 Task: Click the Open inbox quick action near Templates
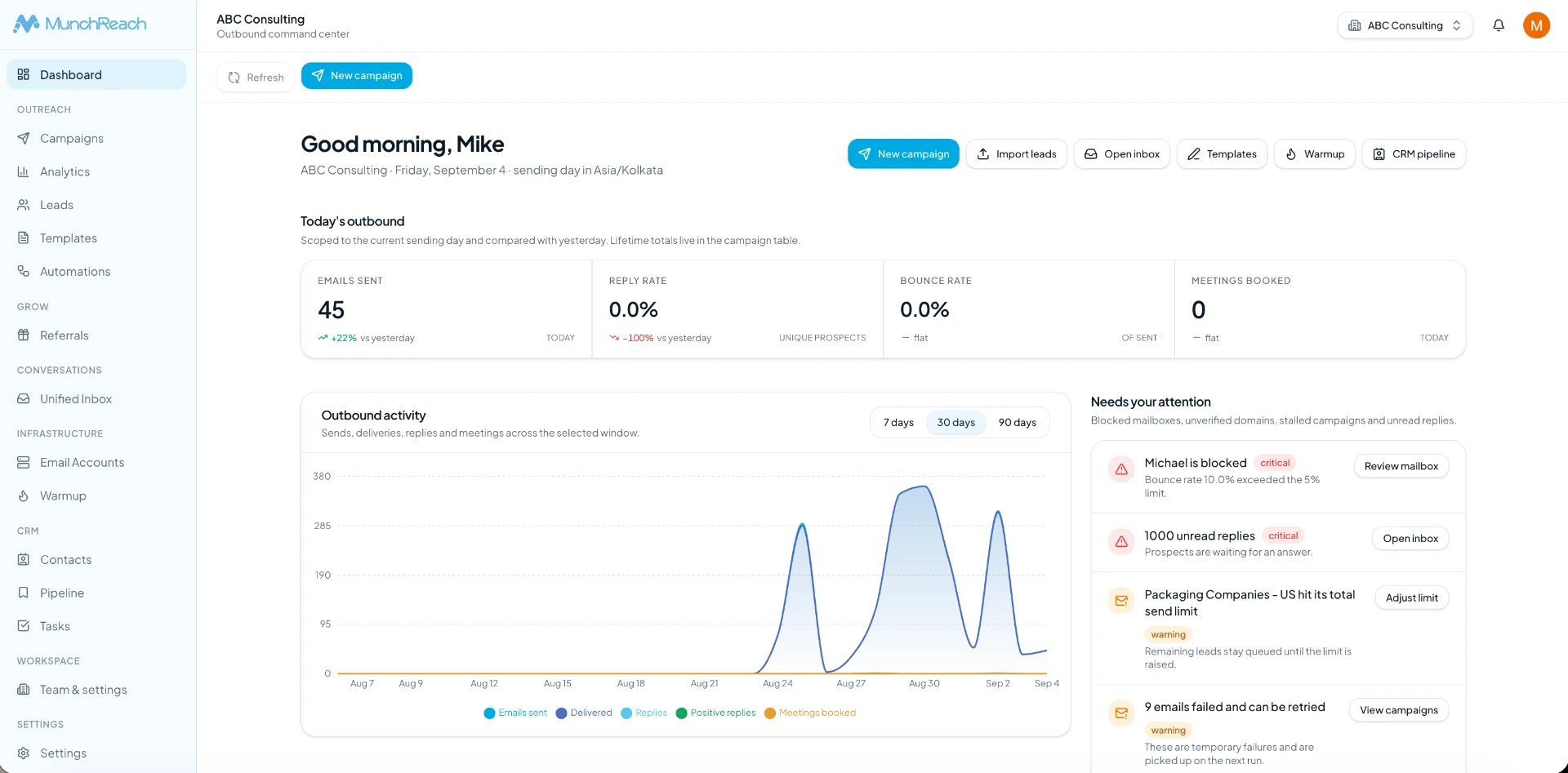click(x=1122, y=154)
